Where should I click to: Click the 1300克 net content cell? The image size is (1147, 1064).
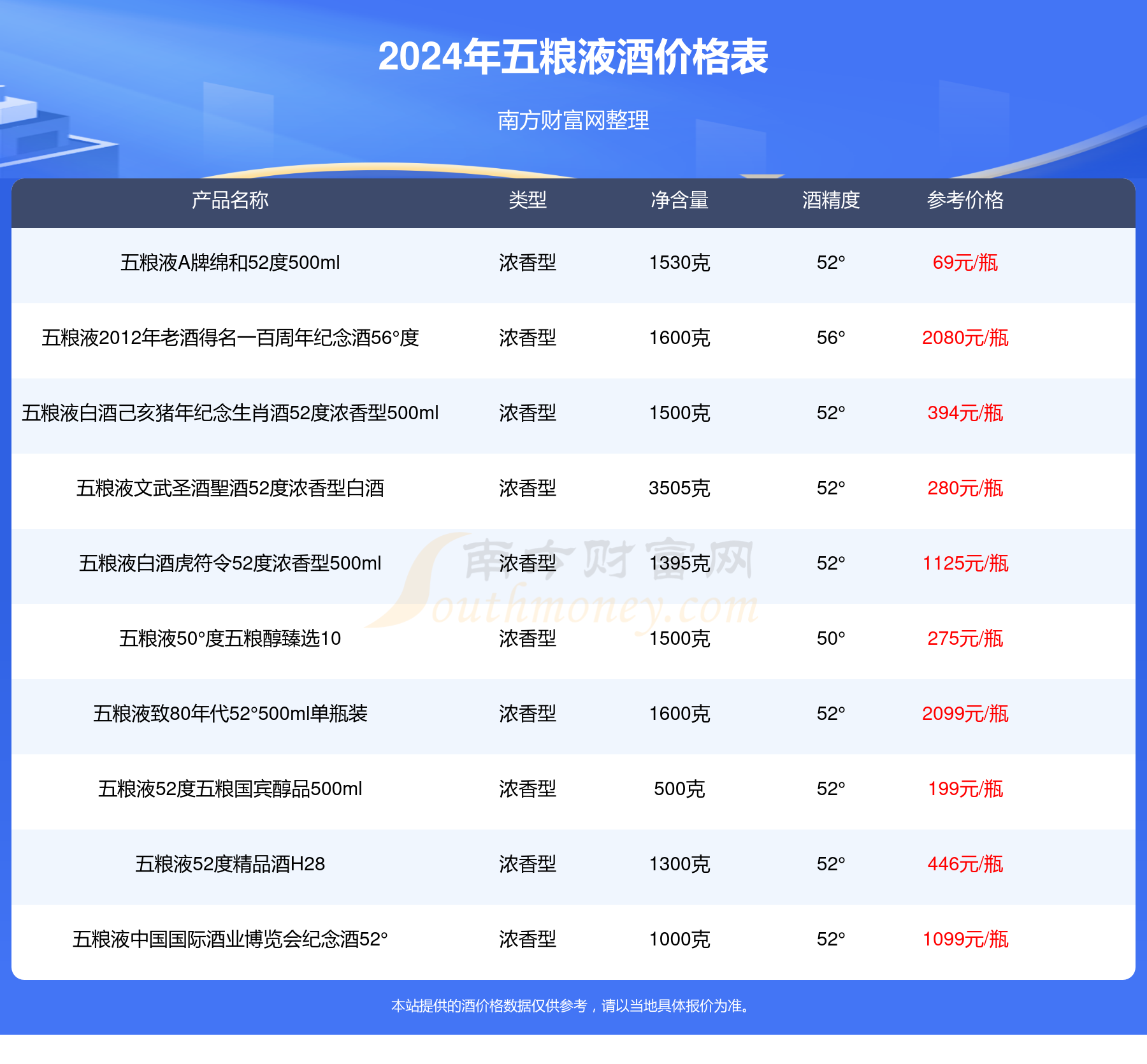coord(679,864)
